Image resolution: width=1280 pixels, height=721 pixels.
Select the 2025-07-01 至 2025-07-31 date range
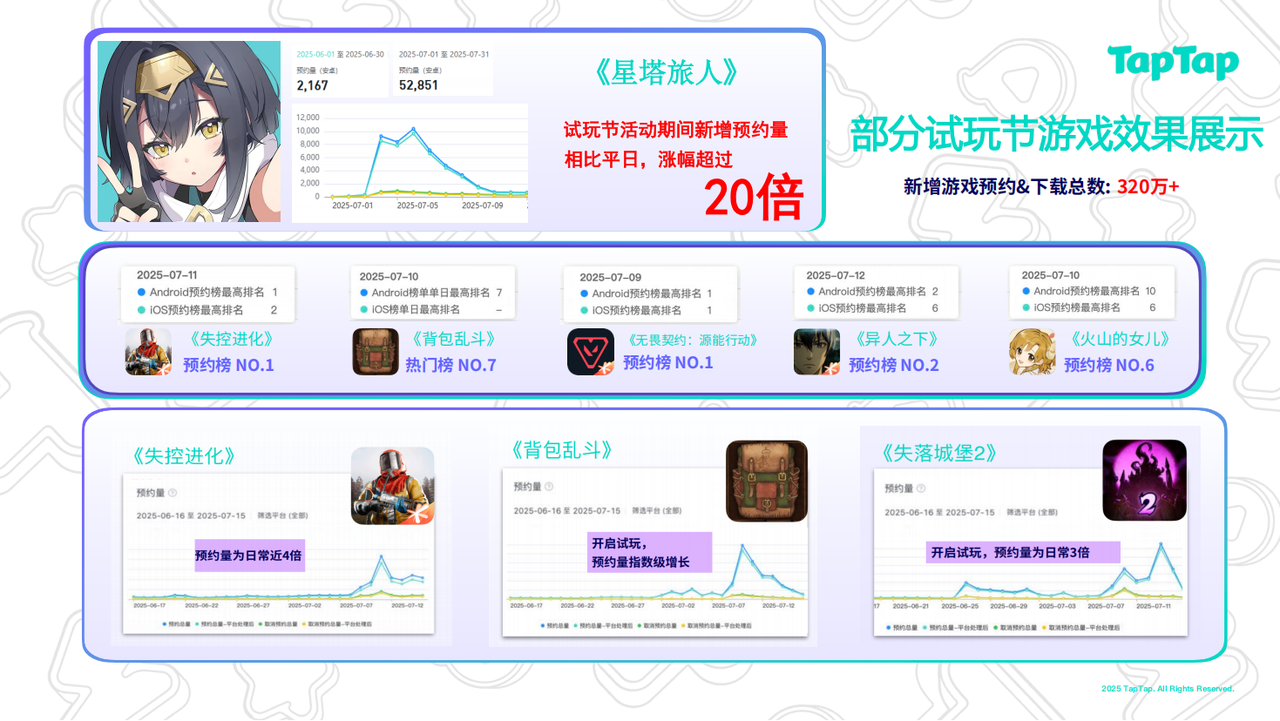click(x=443, y=54)
